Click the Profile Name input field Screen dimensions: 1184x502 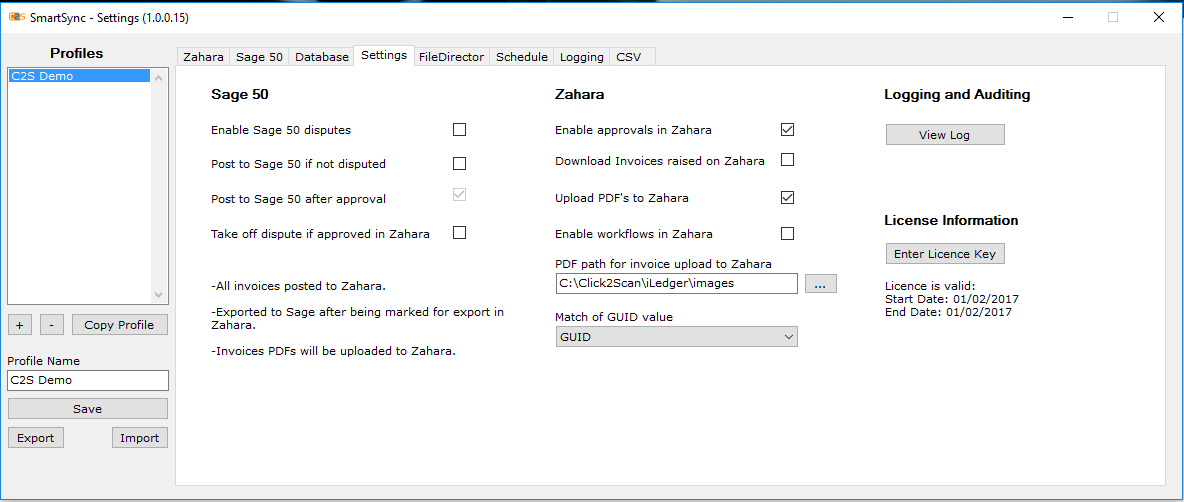click(x=88, y=380)
